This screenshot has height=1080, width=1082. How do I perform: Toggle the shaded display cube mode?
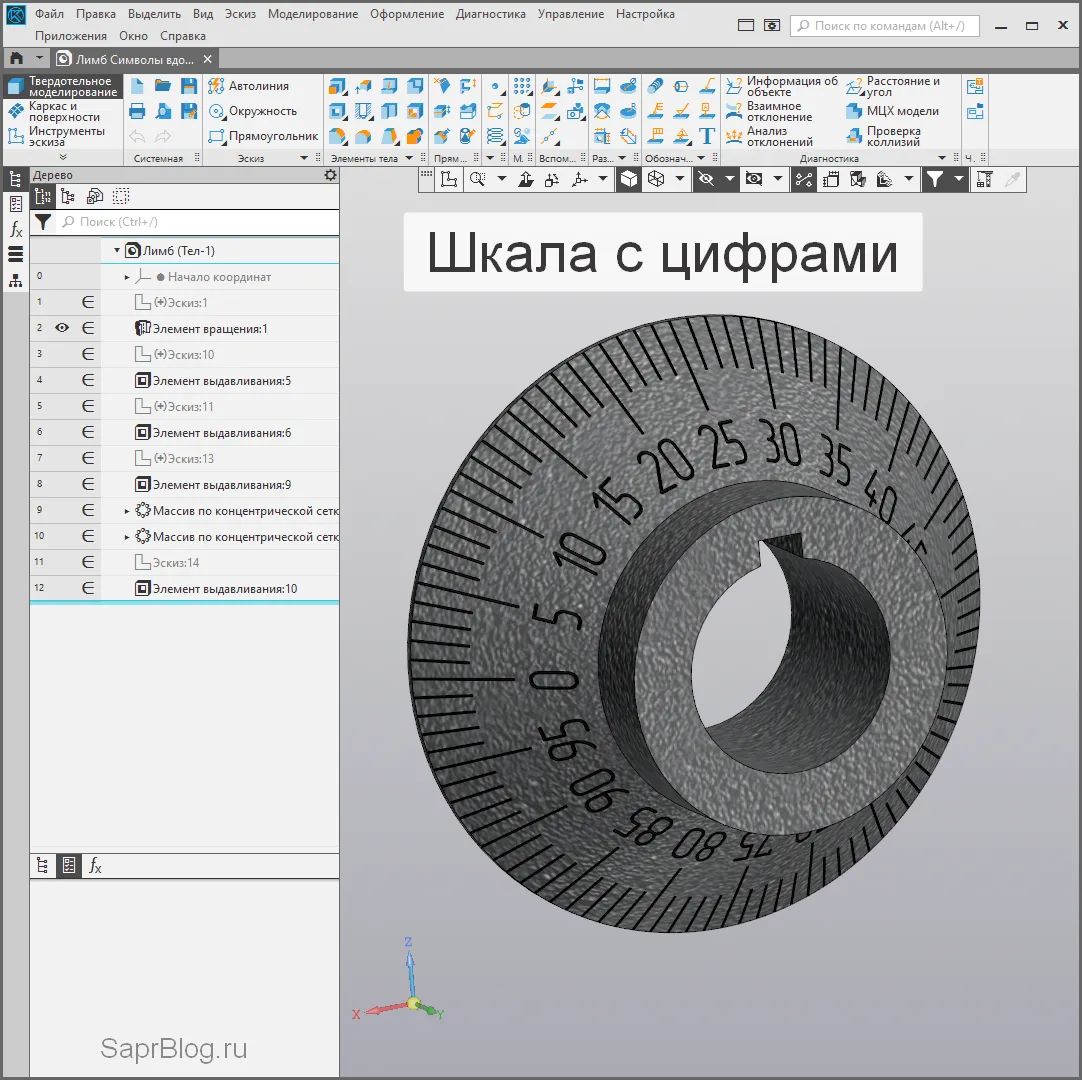[629, 179]
